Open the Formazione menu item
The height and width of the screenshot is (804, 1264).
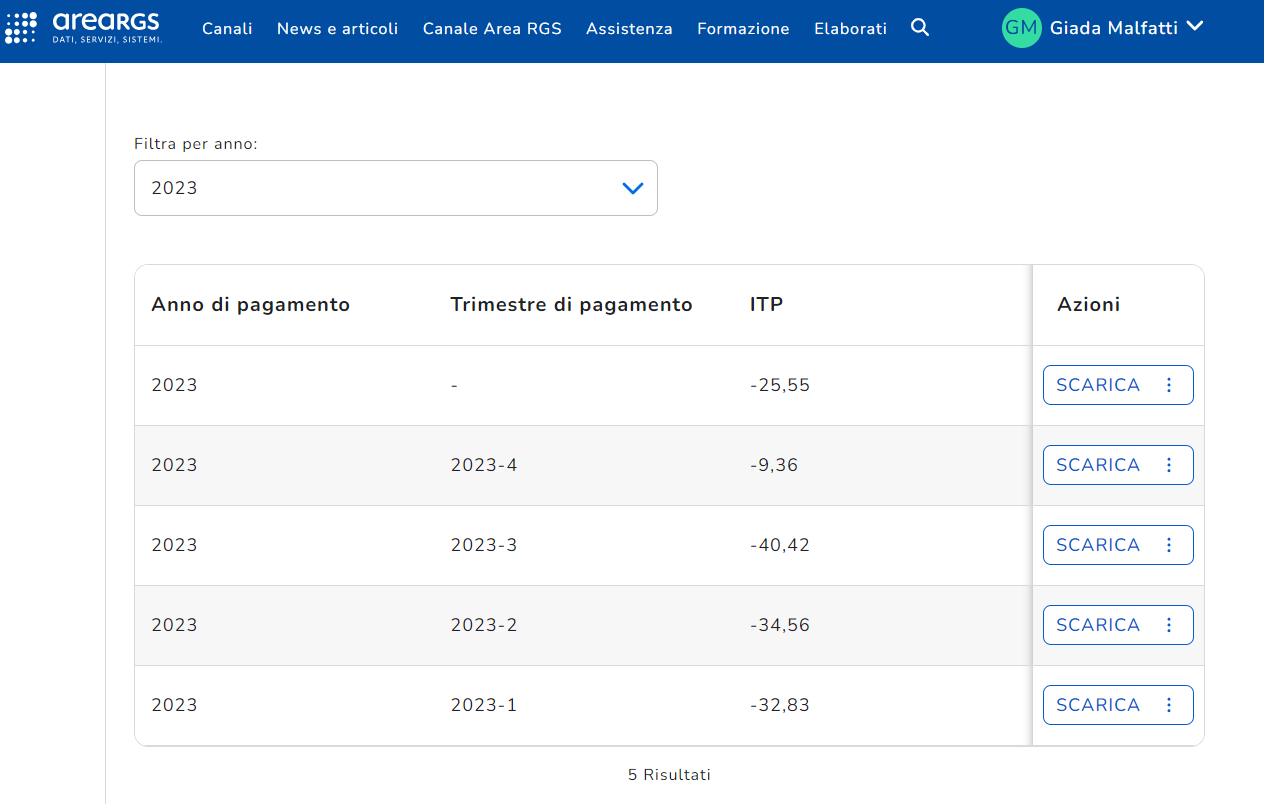[x=743, y=29]
